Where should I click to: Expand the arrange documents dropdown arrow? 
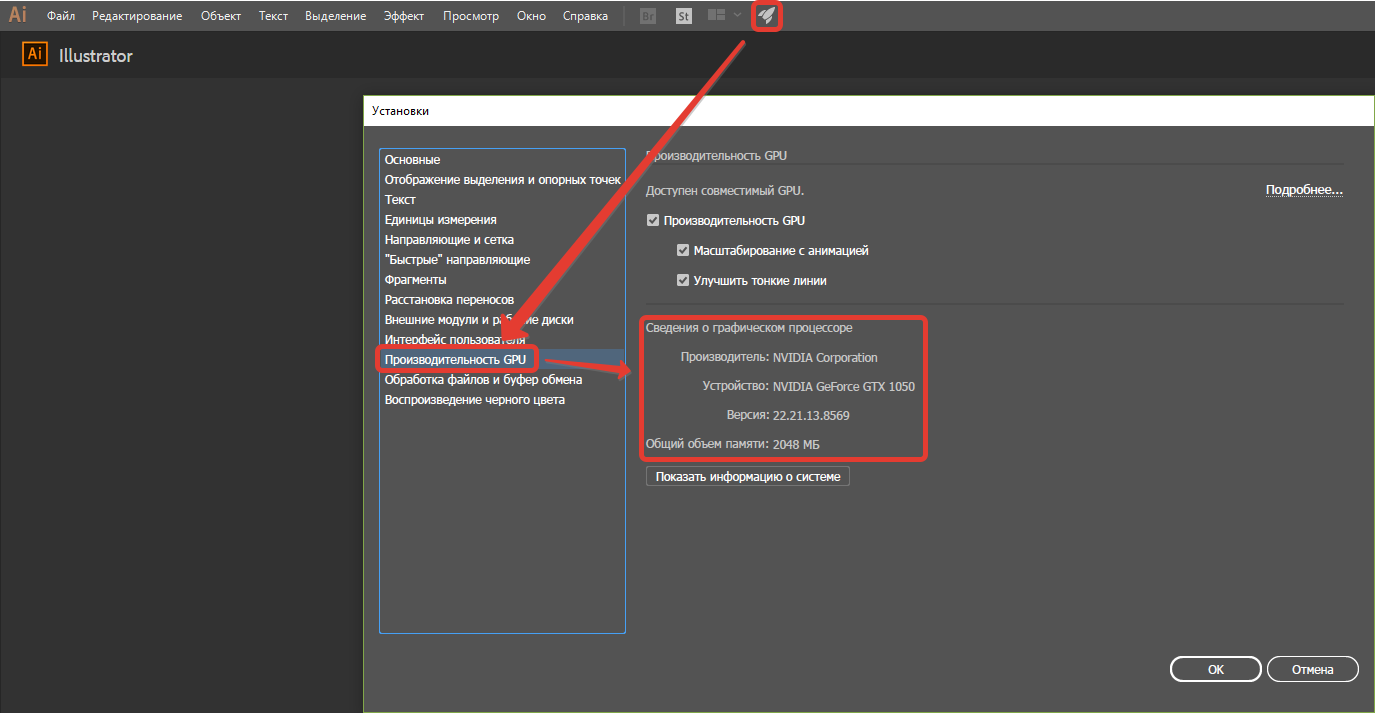[x=738, y=15]
